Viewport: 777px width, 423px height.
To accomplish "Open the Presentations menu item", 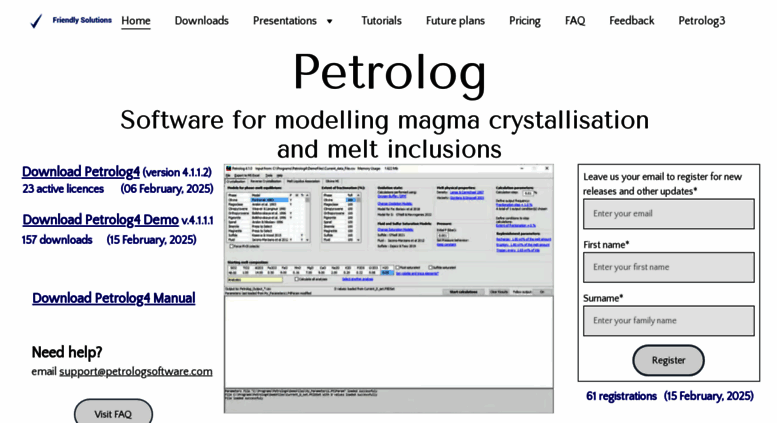I will click(x=284, y=21).
